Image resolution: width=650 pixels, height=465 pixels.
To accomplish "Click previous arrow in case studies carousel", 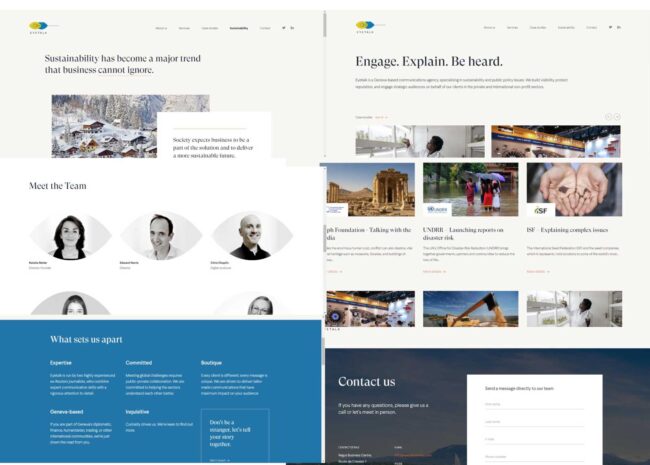I will point(607,117).
